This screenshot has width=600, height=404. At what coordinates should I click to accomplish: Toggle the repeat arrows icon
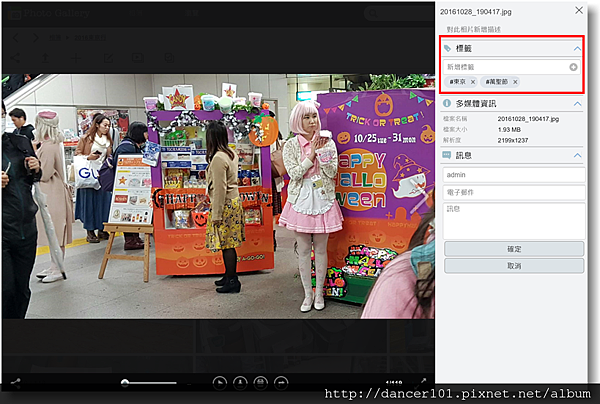(x=281, y=383)
